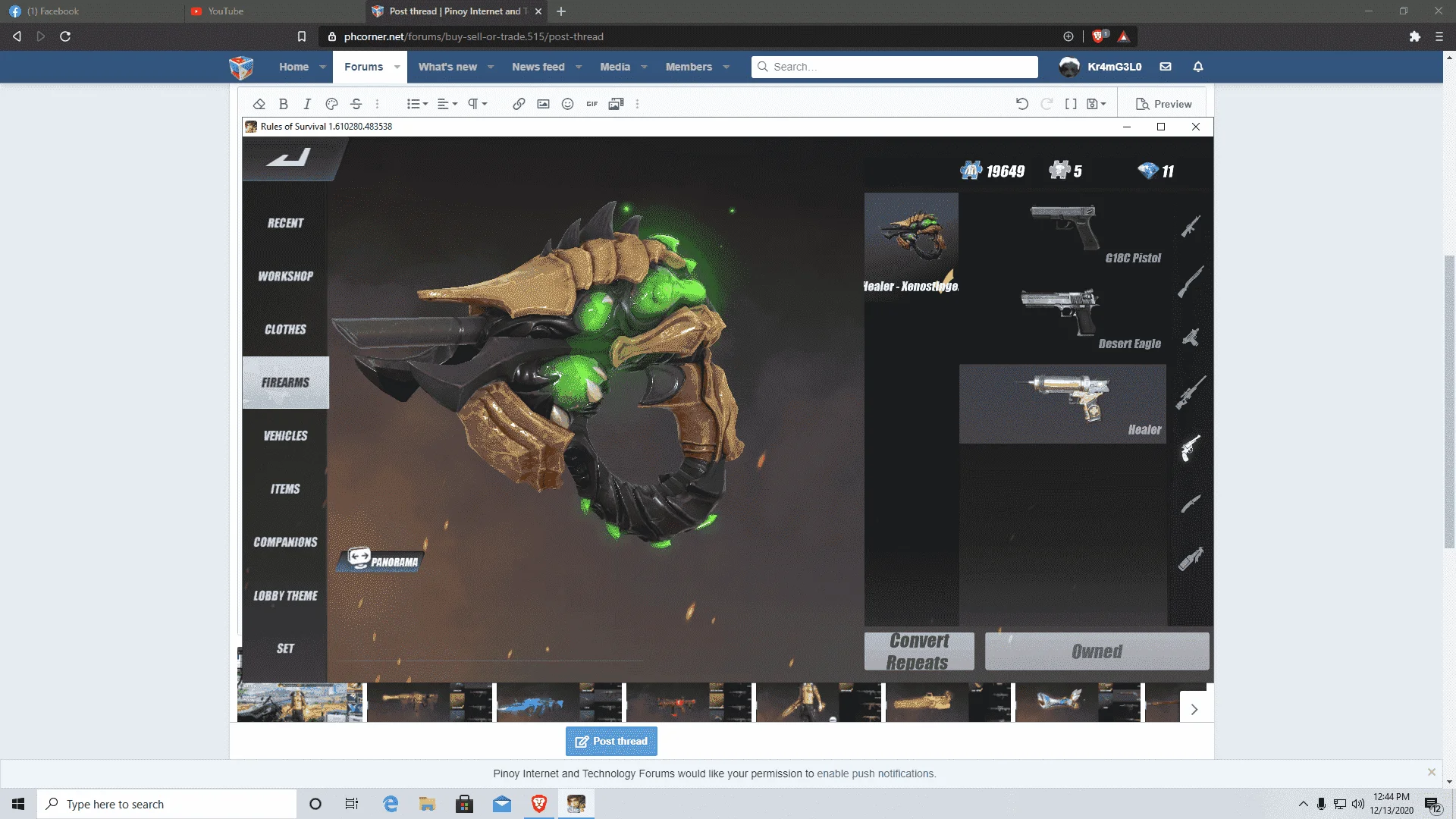This screenshot has width=1456, height=819.
Task: Click the Post thread button
Action: pos(611,741)
